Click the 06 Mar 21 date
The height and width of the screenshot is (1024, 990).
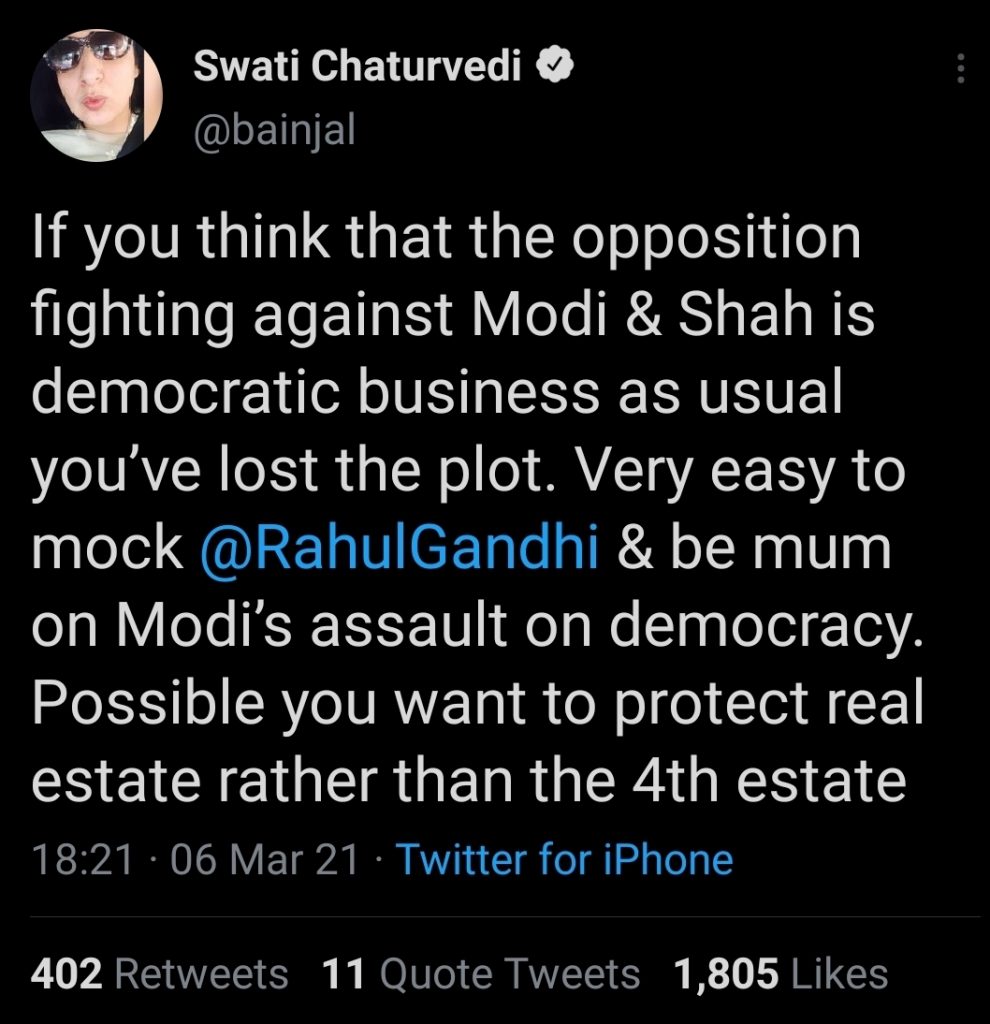[264, 859]
